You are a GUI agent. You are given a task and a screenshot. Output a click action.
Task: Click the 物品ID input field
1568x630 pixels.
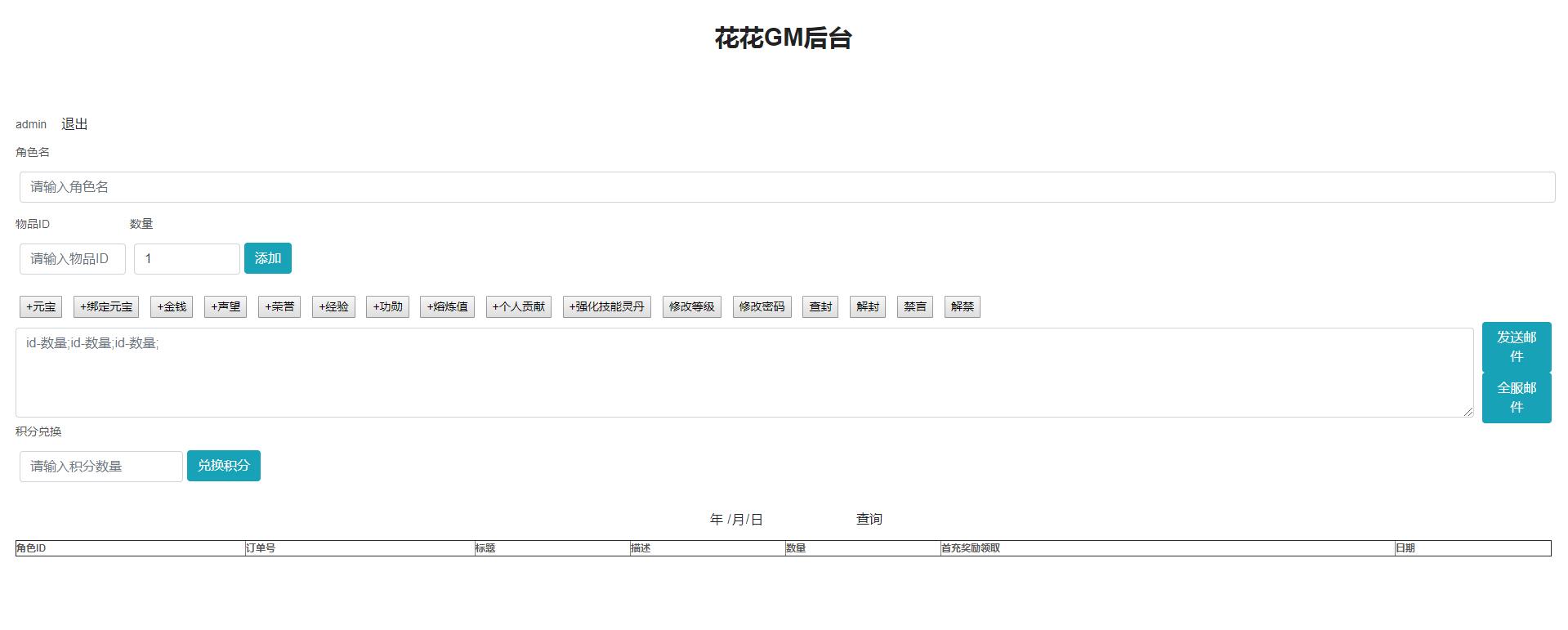pyautogui.click(x=72, y=259)
